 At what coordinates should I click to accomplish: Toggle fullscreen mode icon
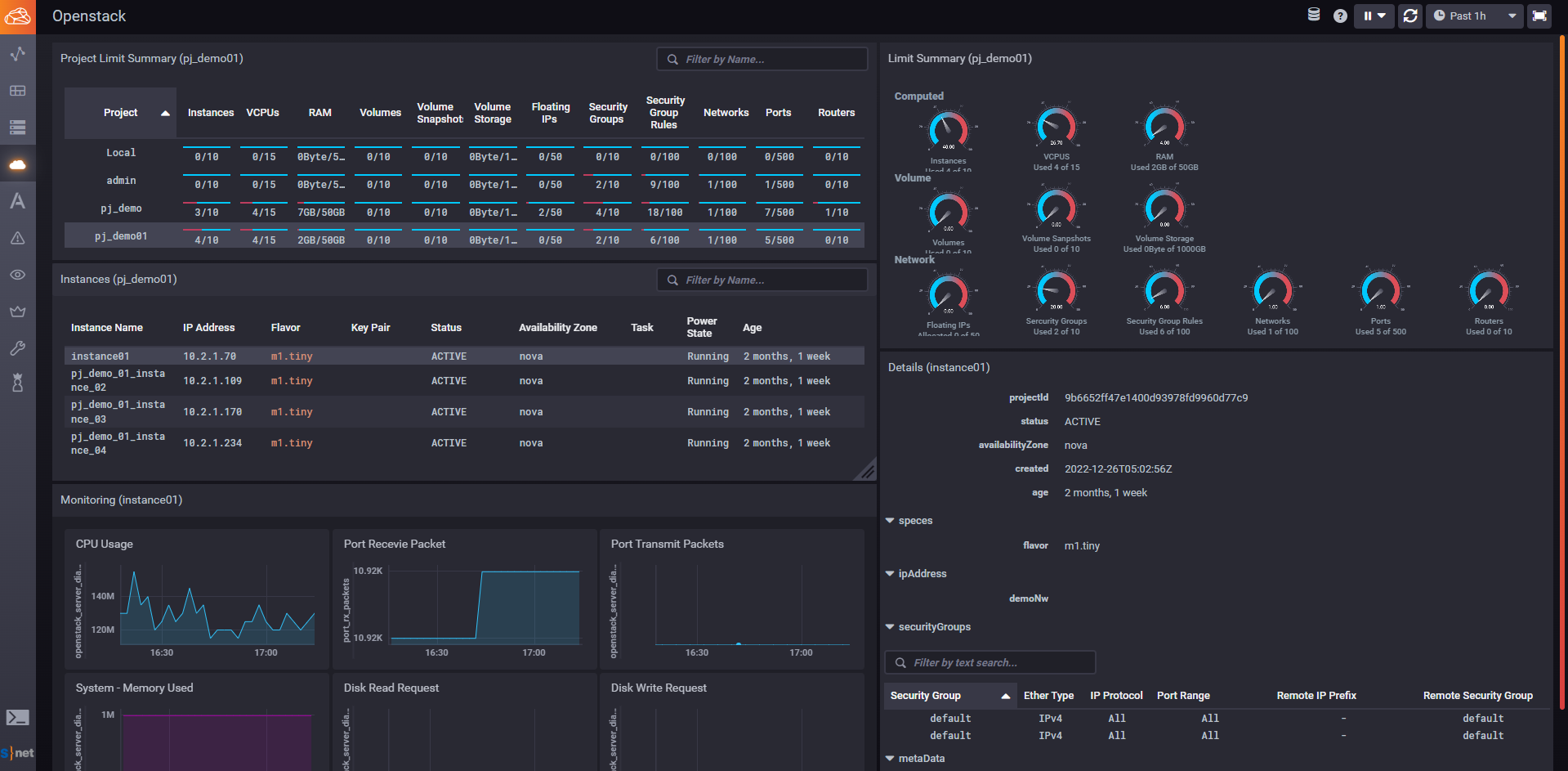pyautogui.click(x=1539, y=16)
